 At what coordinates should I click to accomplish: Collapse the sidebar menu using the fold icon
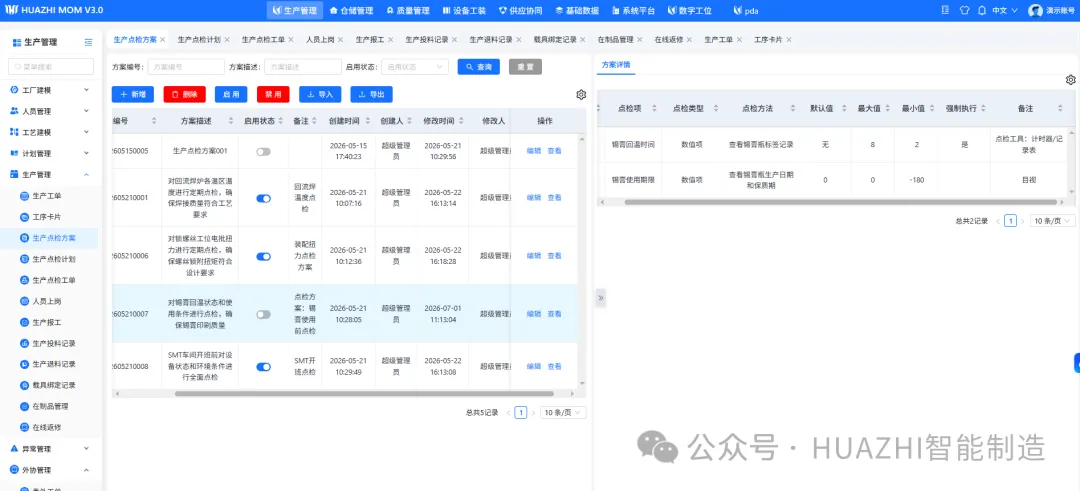point(88,43)
